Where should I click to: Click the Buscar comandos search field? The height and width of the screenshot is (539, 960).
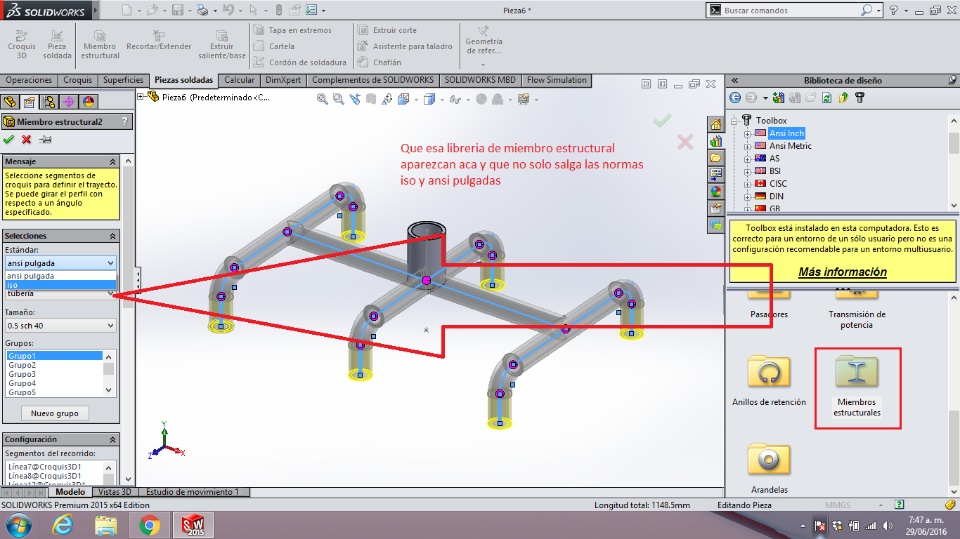790,10
